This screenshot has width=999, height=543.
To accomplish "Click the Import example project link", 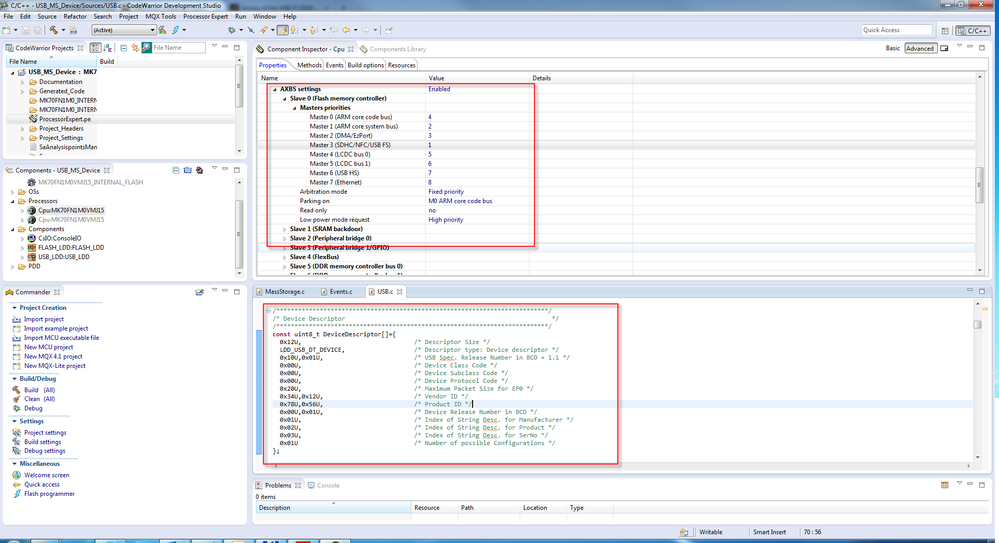I will (x=56, y=329).
